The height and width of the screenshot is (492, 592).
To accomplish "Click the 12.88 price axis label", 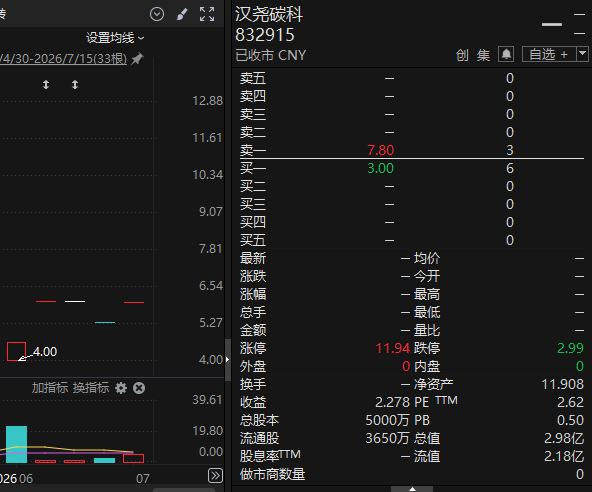I will tap(208, 101).
